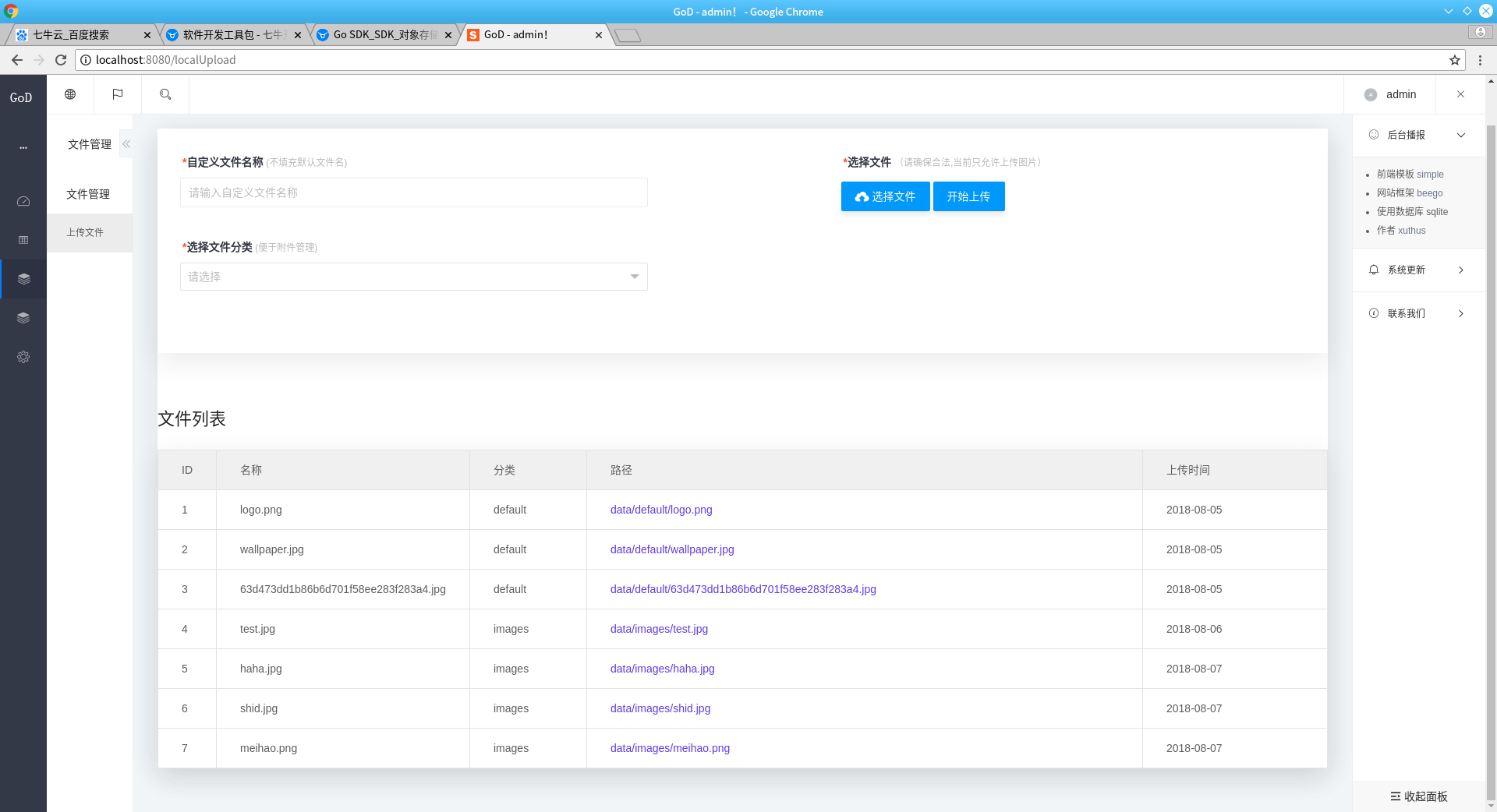Open a new browser tab
The height and width of the screenshot is (812, 1497).
coord(628,36)
